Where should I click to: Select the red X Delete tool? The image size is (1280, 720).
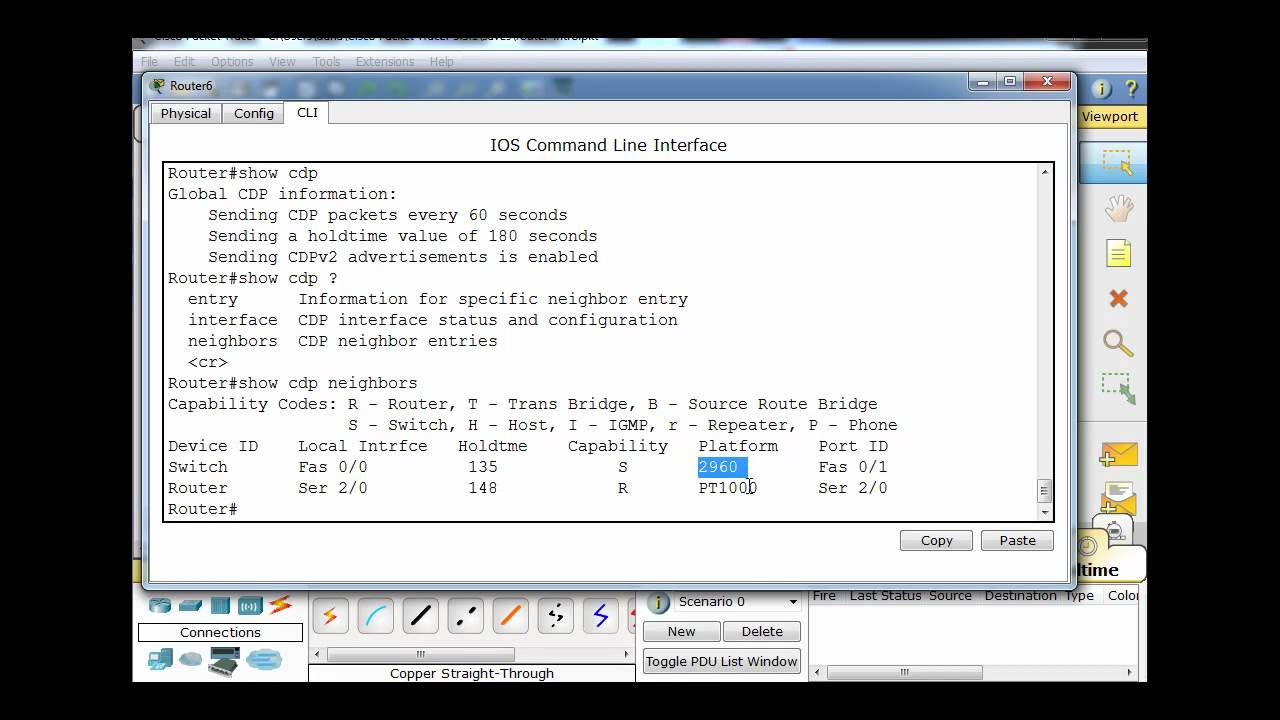(1118, 299)
